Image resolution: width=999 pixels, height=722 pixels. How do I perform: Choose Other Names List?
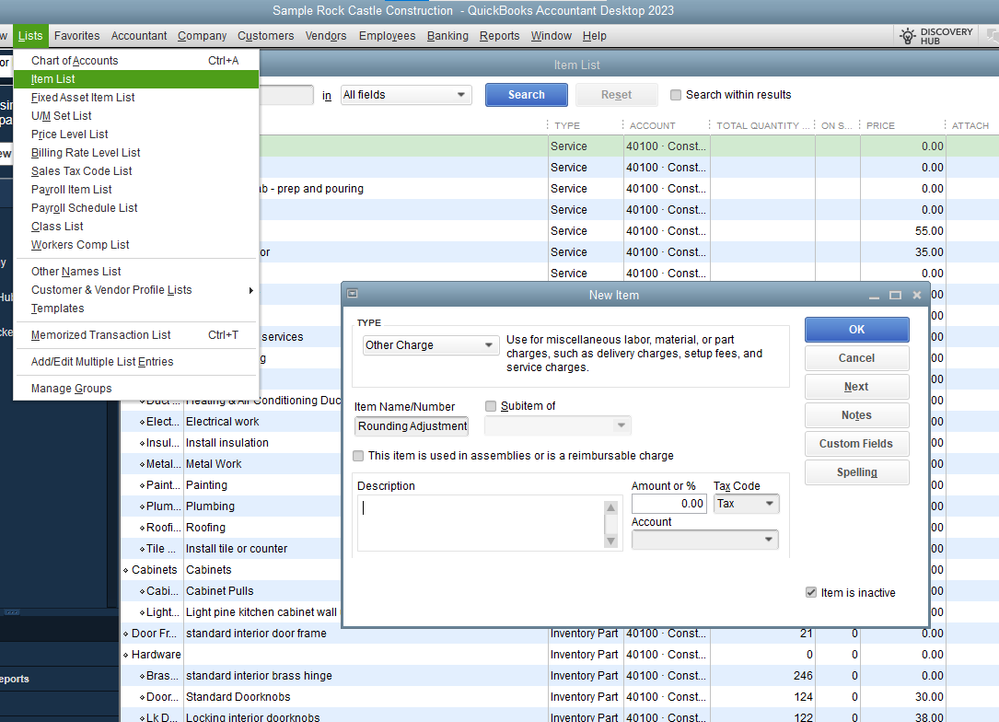tap(136, 271)
